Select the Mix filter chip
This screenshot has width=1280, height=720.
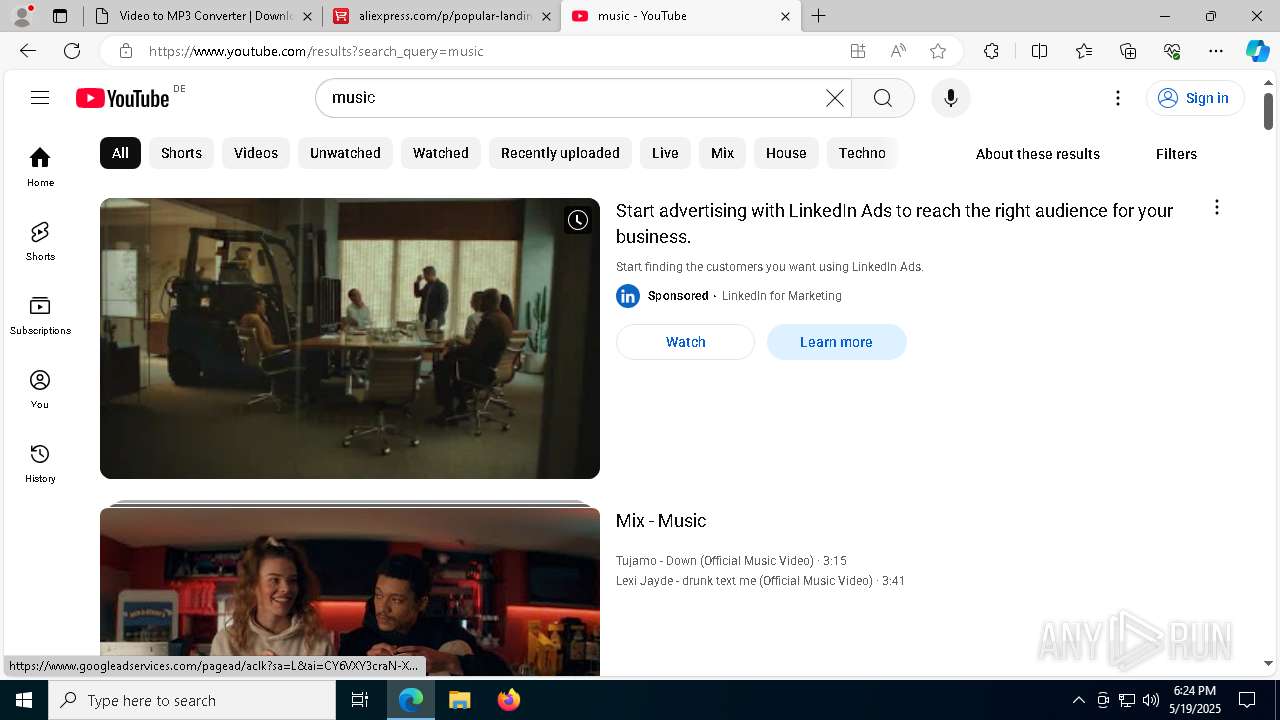(722, 153)
